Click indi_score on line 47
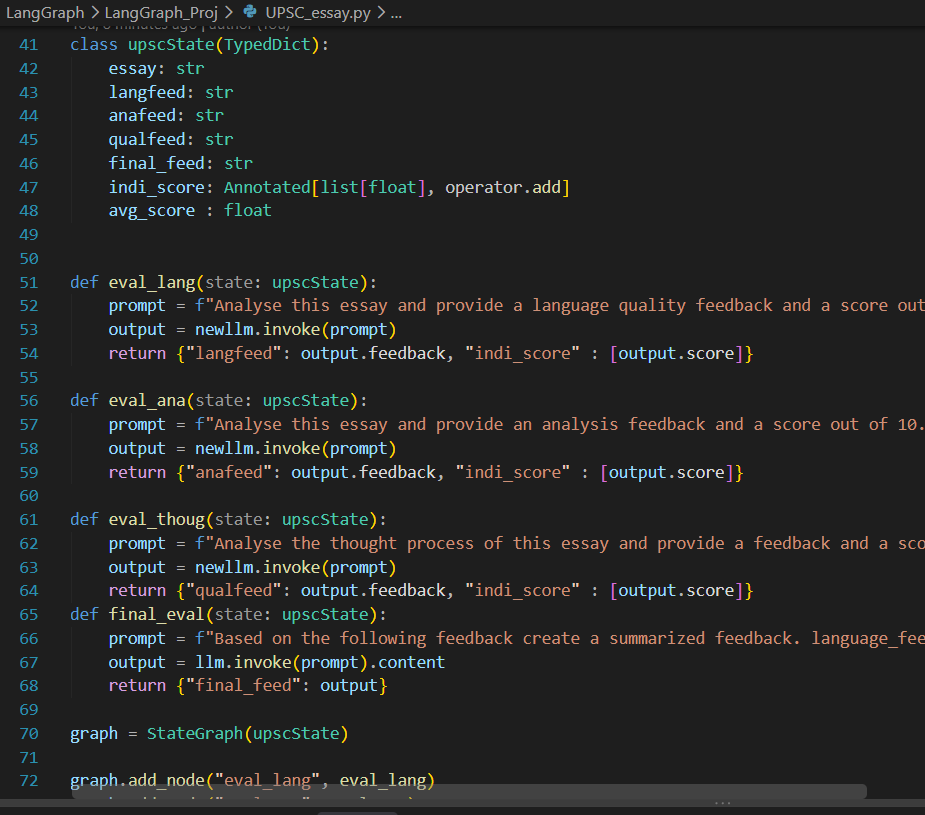This screenshot has width=925, height=815. 156,188
